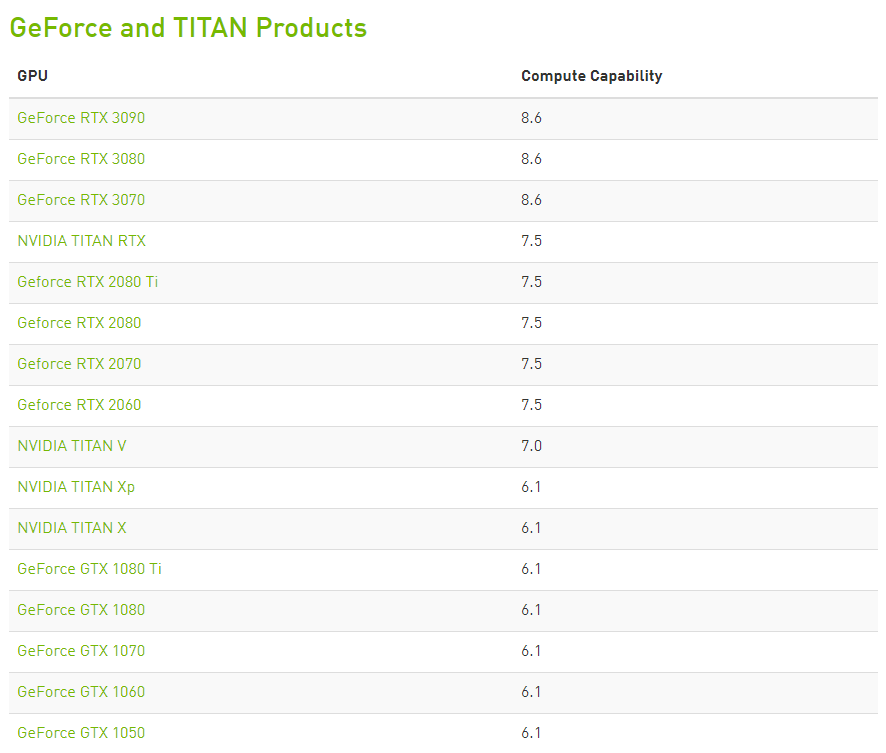This screenshot has width=886, height=753.
Task: Click the 8.6 value for RTX 3070
Action: (531, 200)
